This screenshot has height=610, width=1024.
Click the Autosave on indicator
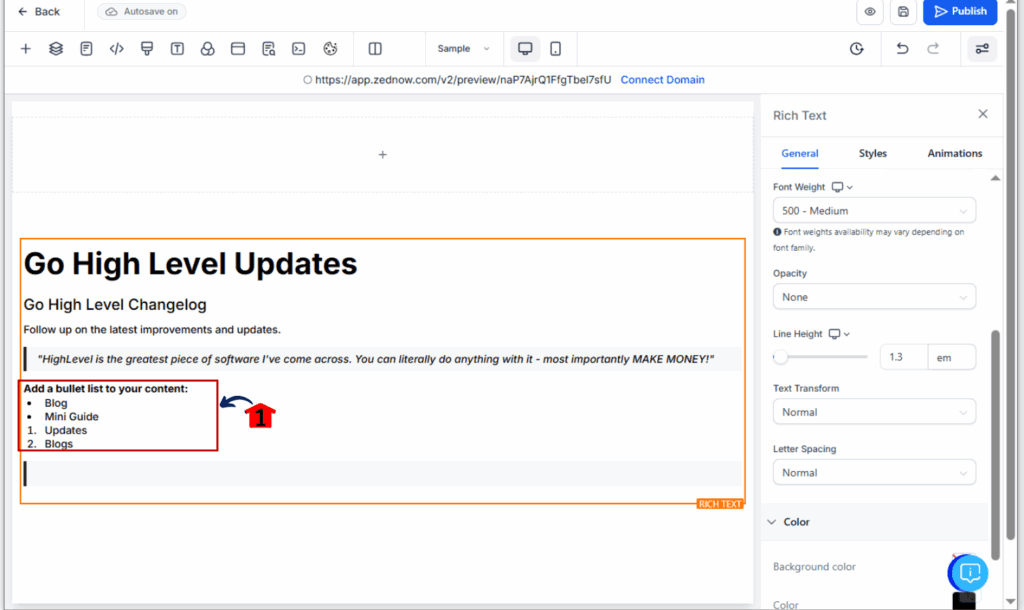142,12
